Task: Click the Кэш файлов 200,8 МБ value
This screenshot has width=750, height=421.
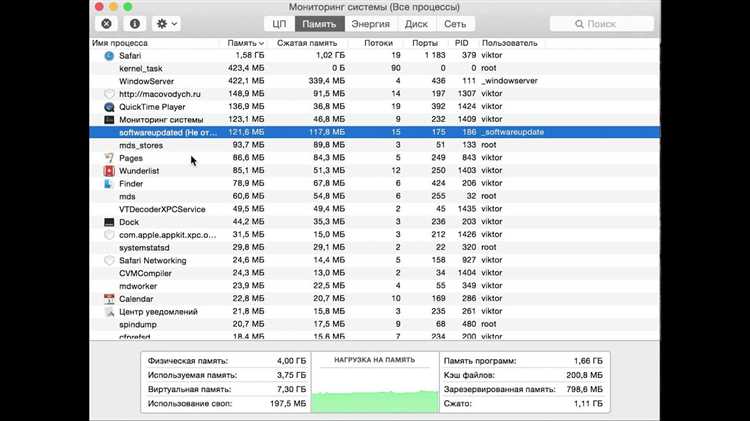Action: (x=584, y=375)
